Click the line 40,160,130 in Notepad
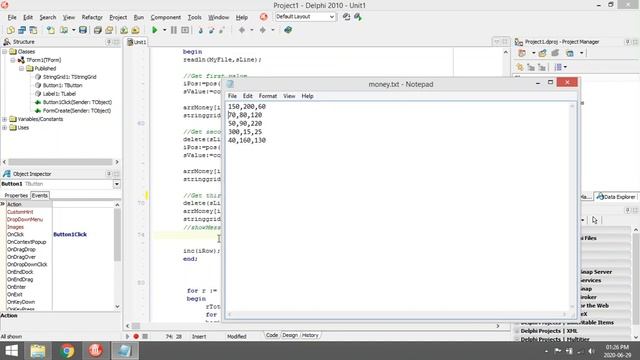 point(247,140)
